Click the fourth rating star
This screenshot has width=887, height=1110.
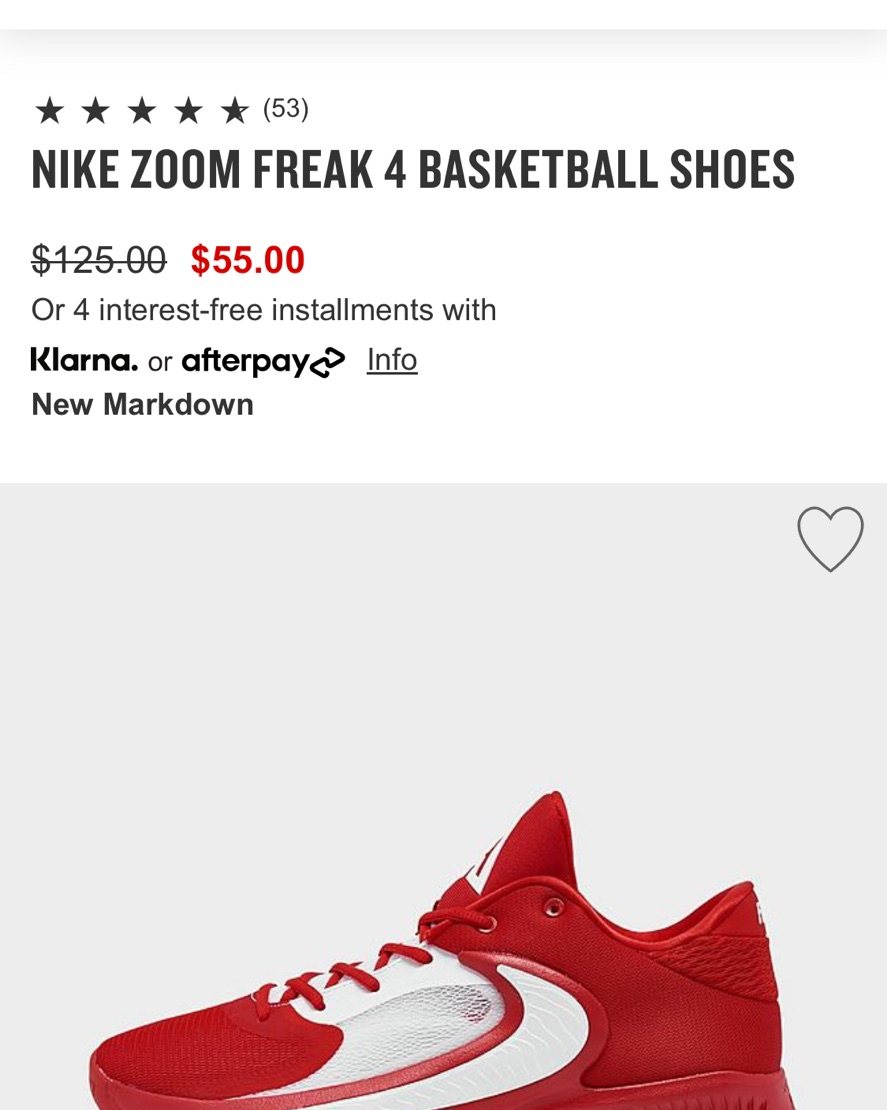(188, 111)
